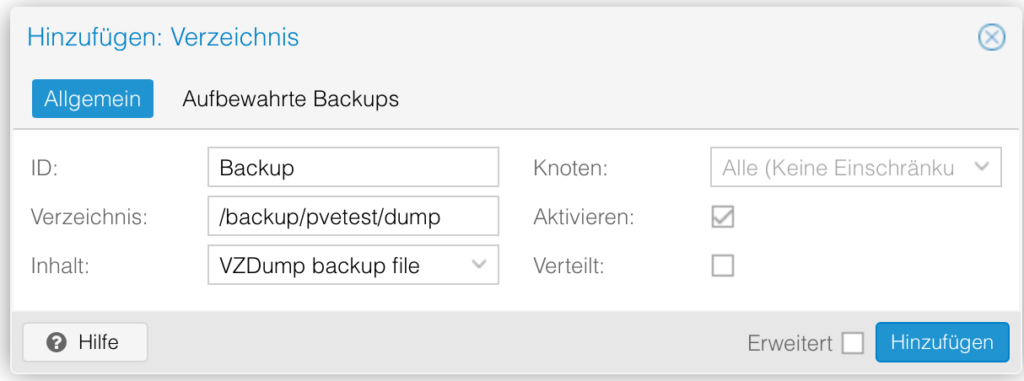Click the Aktivieren: field label

pos(584,217)
